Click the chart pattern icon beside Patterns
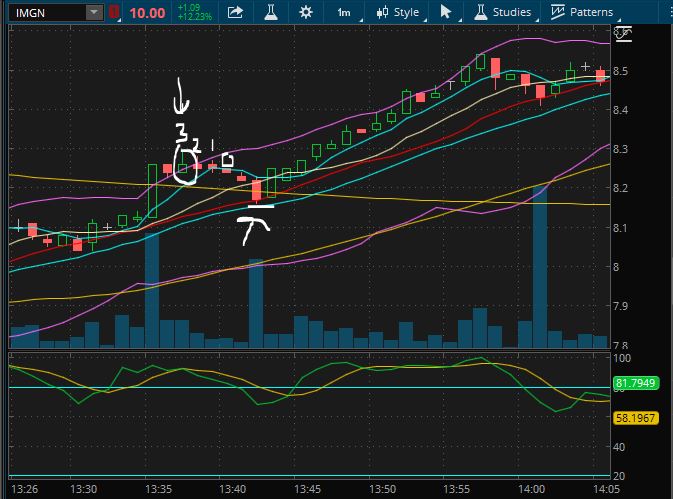The width and height of the screenshot is (673, 499). (558, 12)
